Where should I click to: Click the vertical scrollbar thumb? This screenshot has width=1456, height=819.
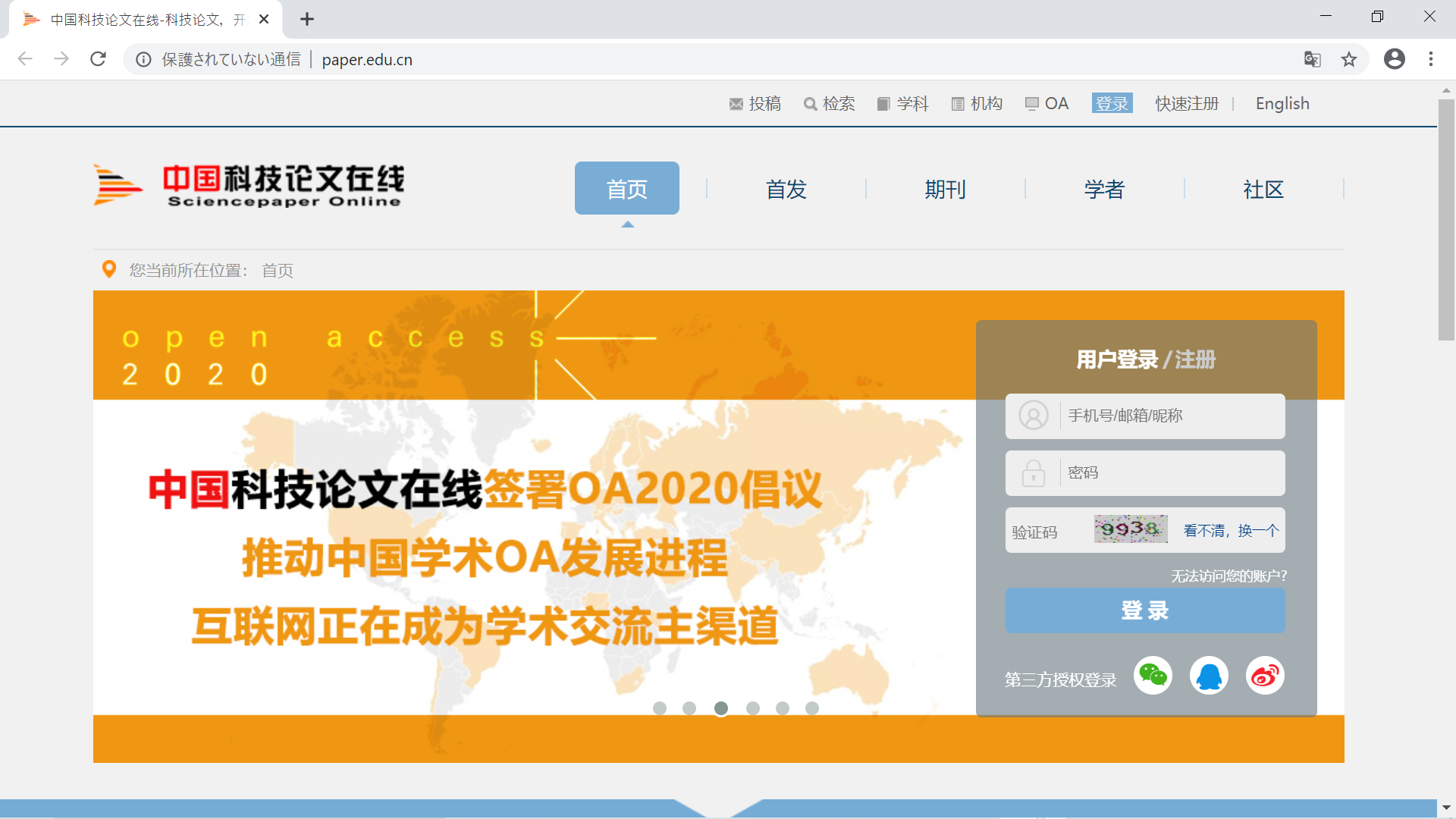(1446, 220)
